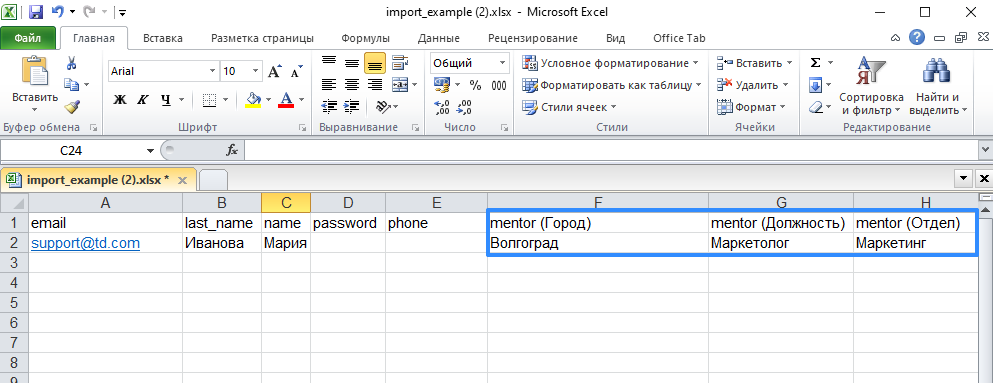Screen dimensions: 993x383
Task: Toggle bottom vertical alignment button
Action: [375, 63]
